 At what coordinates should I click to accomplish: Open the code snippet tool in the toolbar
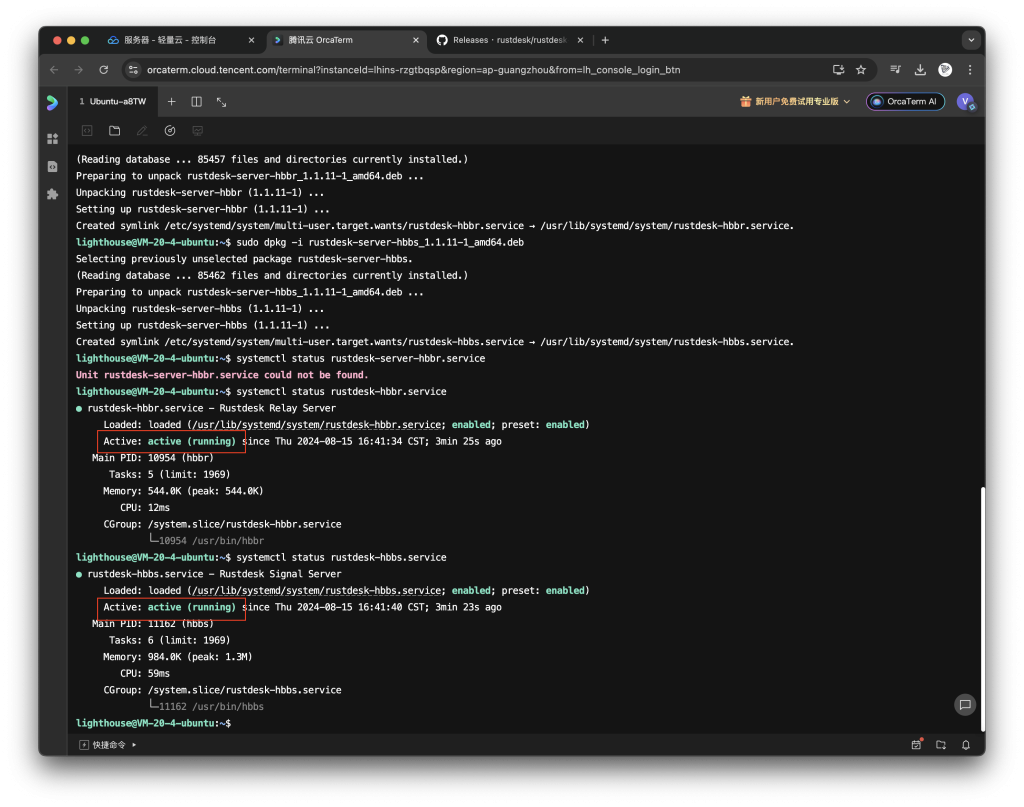87,130
